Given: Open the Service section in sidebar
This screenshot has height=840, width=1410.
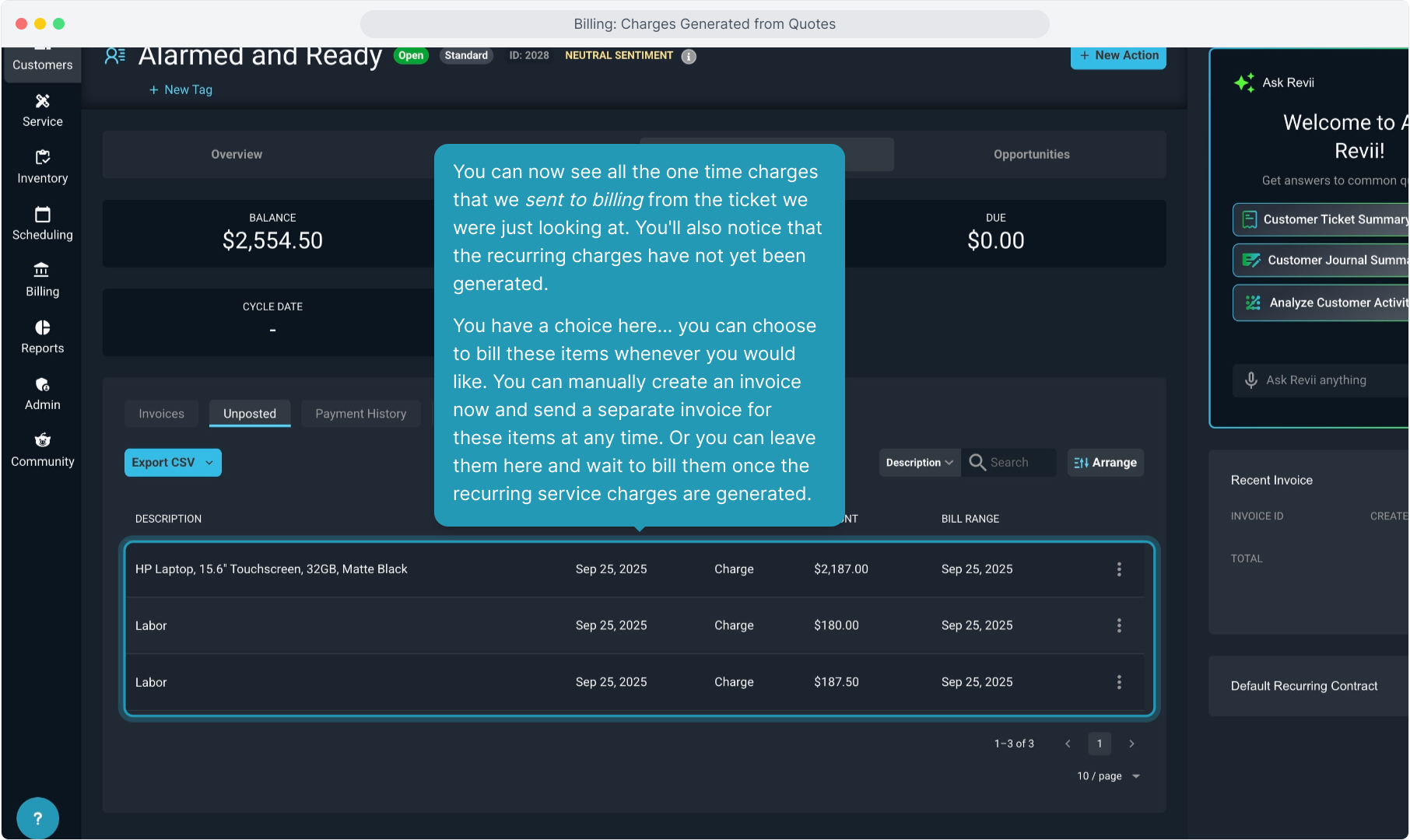Looking at the screenshot, I should pos(42,110).
